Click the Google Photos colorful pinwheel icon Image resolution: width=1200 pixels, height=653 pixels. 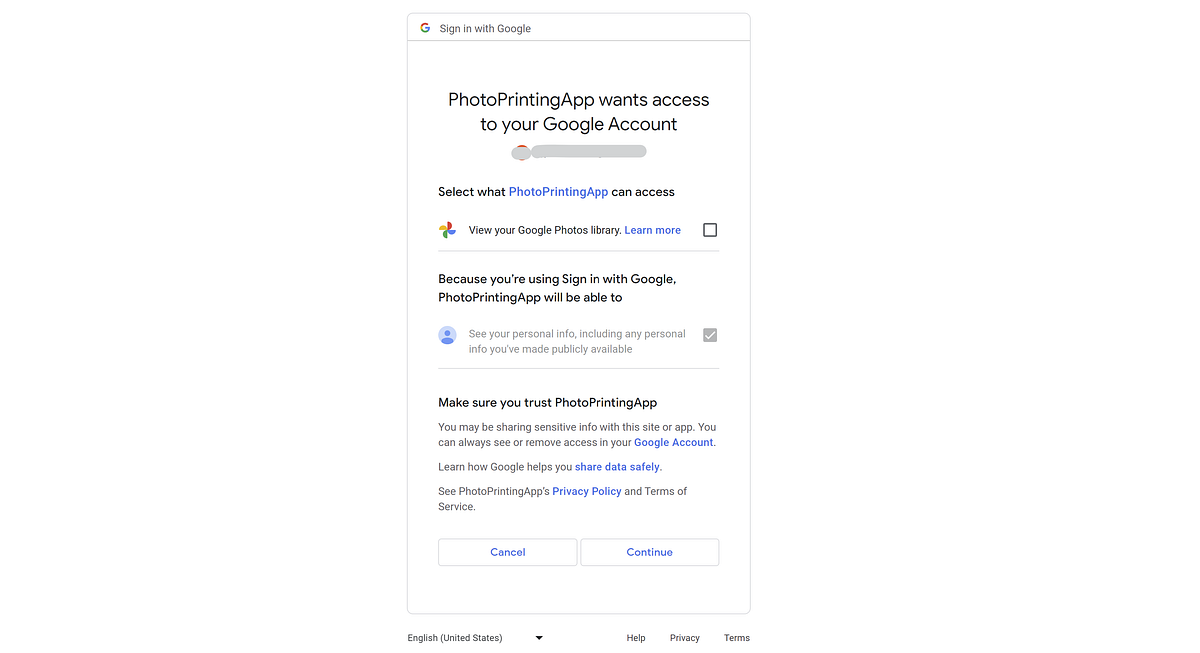(x=447, y=229)
